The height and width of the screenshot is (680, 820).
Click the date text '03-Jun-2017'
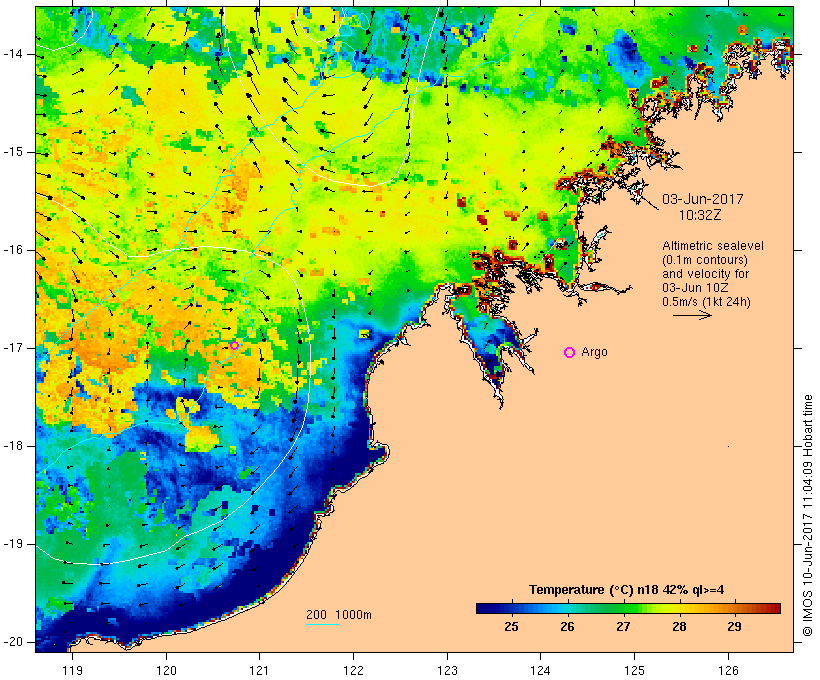click(x=703, y=199)
